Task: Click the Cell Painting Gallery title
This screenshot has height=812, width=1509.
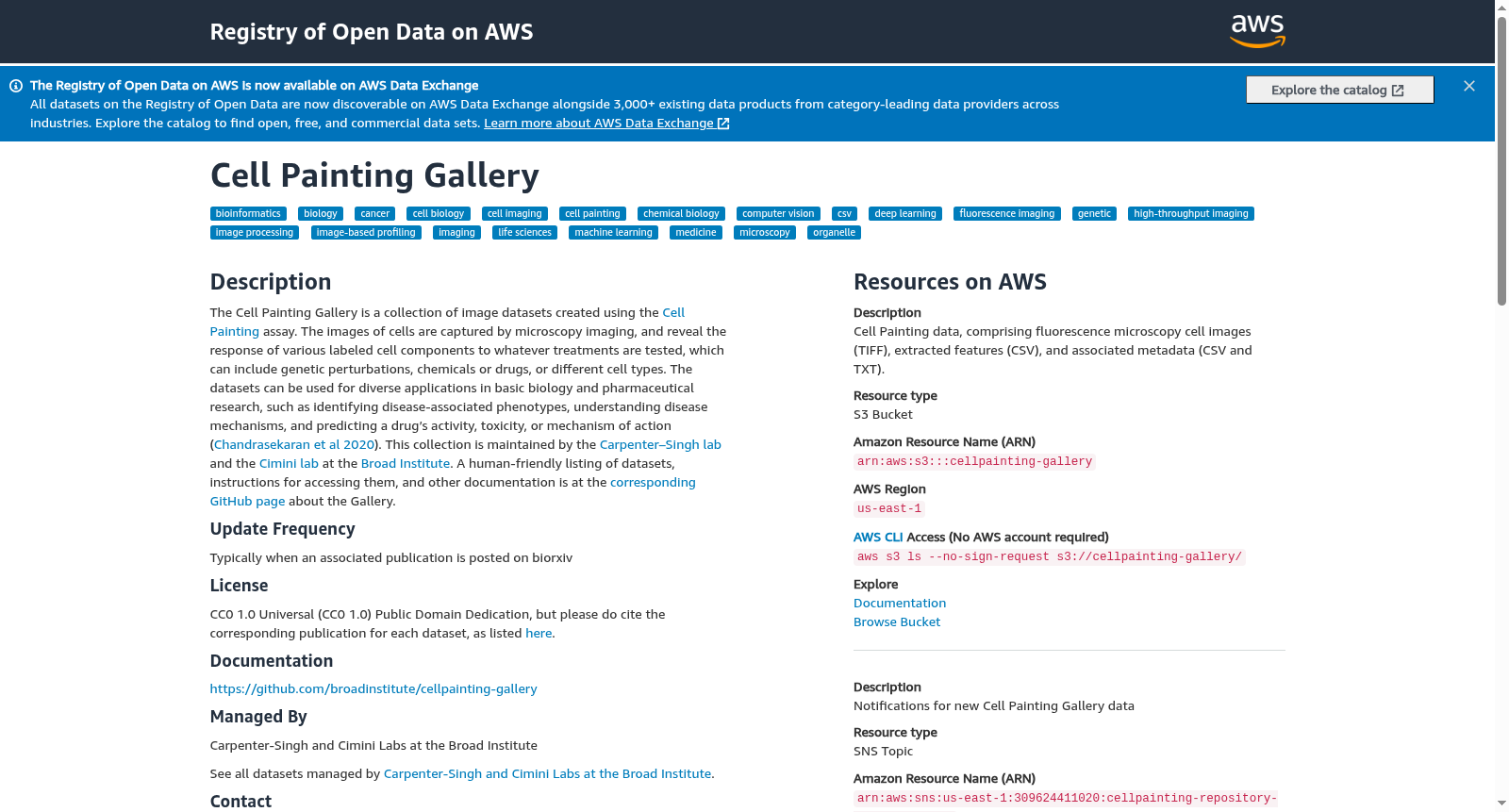Action: [x=374, y=175]
